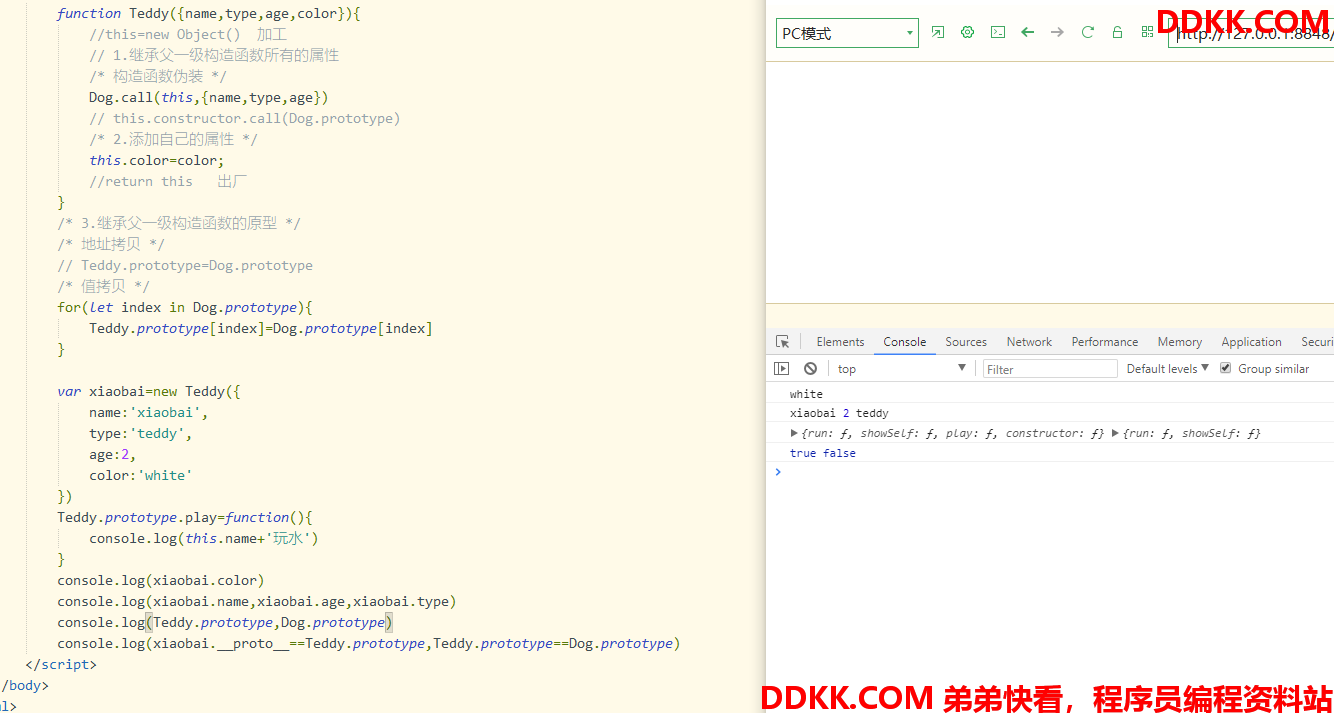Click the 'age:2,' code line
The image size is (1334, 713).
(113, 454)
